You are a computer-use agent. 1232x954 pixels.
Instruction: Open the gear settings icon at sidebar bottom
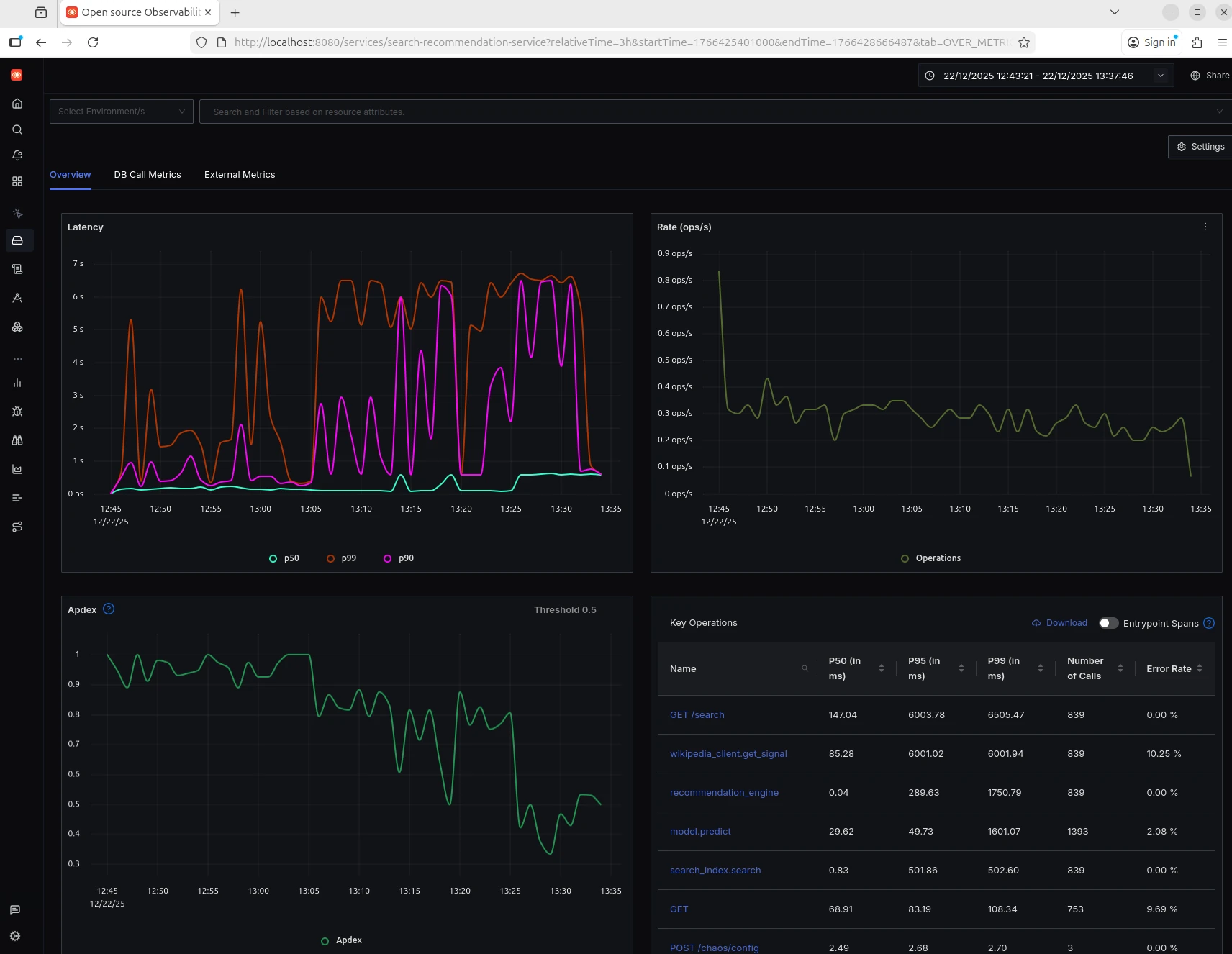pyautogui.click(x=15, y=936)
